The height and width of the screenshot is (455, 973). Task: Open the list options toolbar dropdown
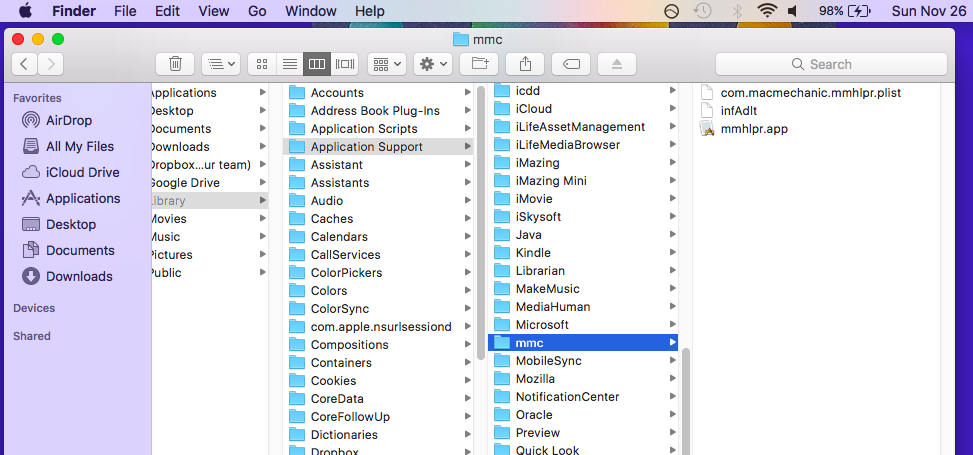(221, 64)
